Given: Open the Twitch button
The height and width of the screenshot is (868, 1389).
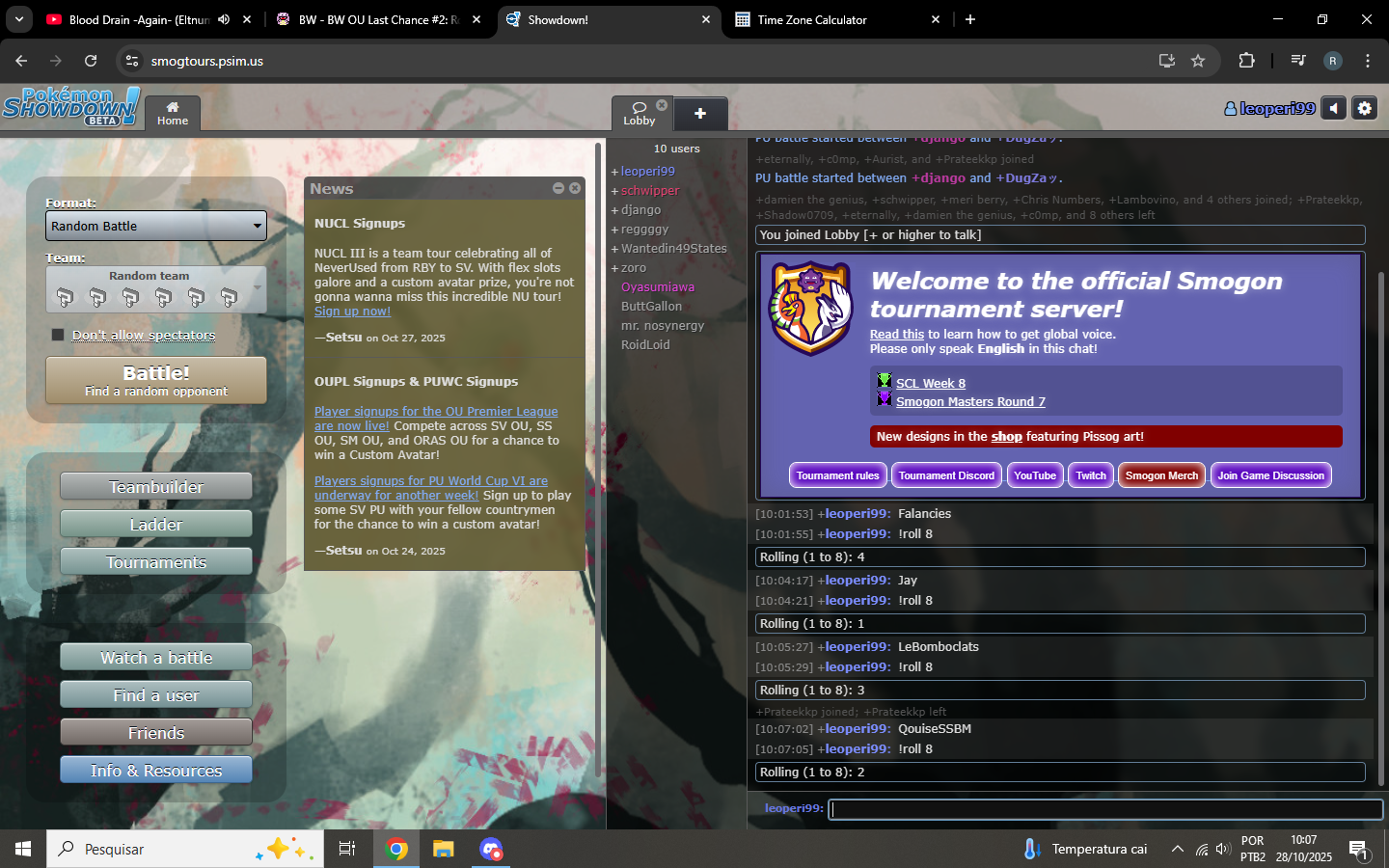Looking at the screenshot, I should click(x=1091, y=475).
